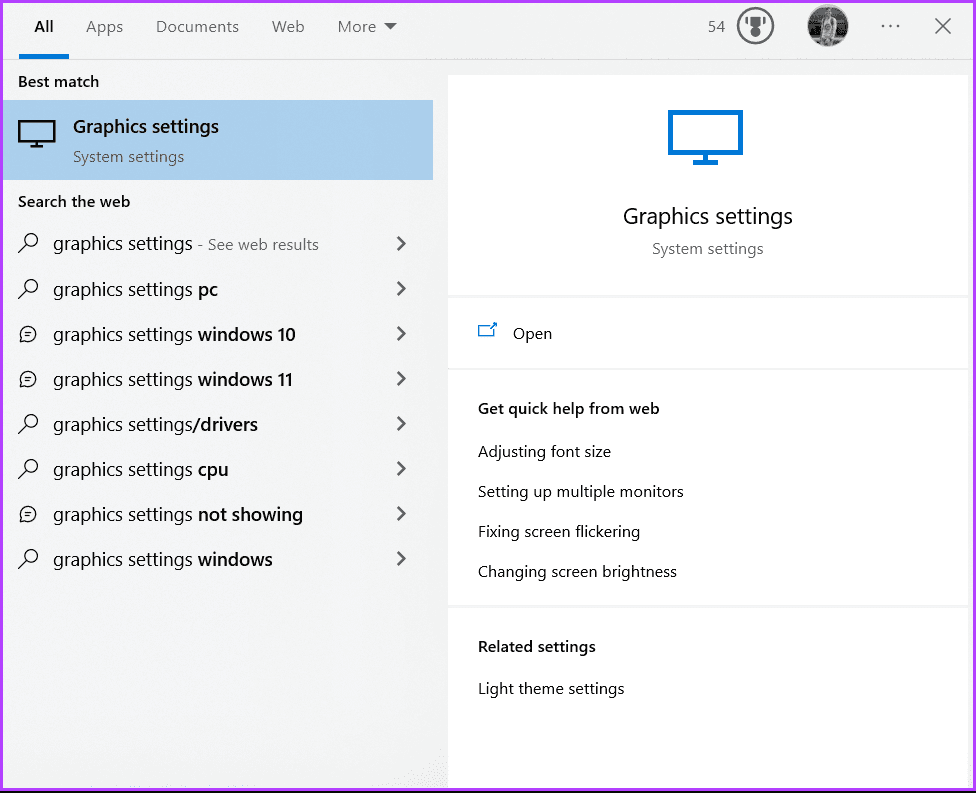976x793 pixels.
Task: Open 'Fixing screen flickering' help link
Action: (x=558, y=532)
